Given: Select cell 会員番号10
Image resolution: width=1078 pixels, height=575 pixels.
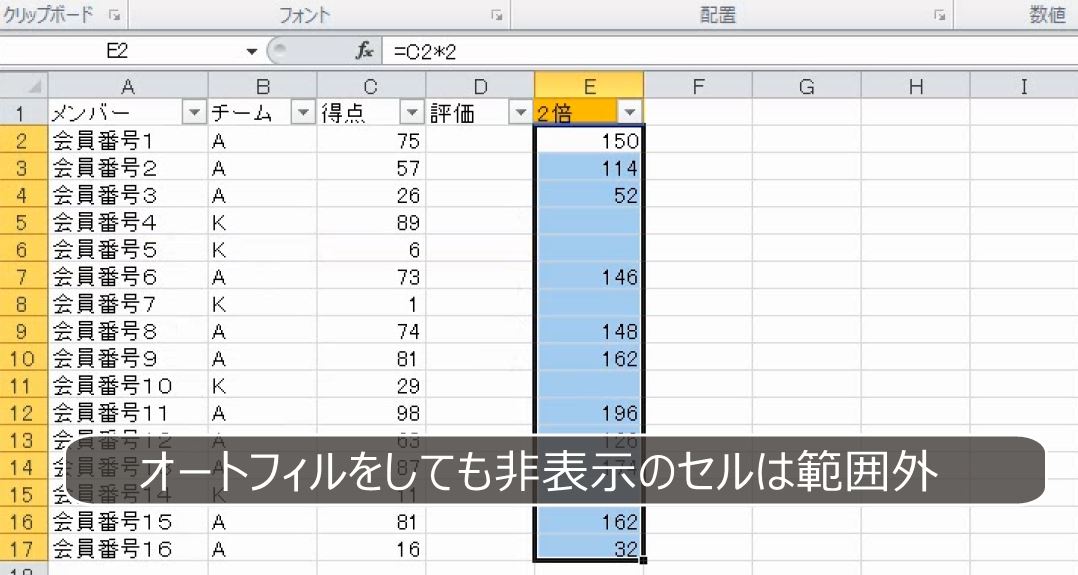Looking at the screenshot, I should (x=128, y=385).
